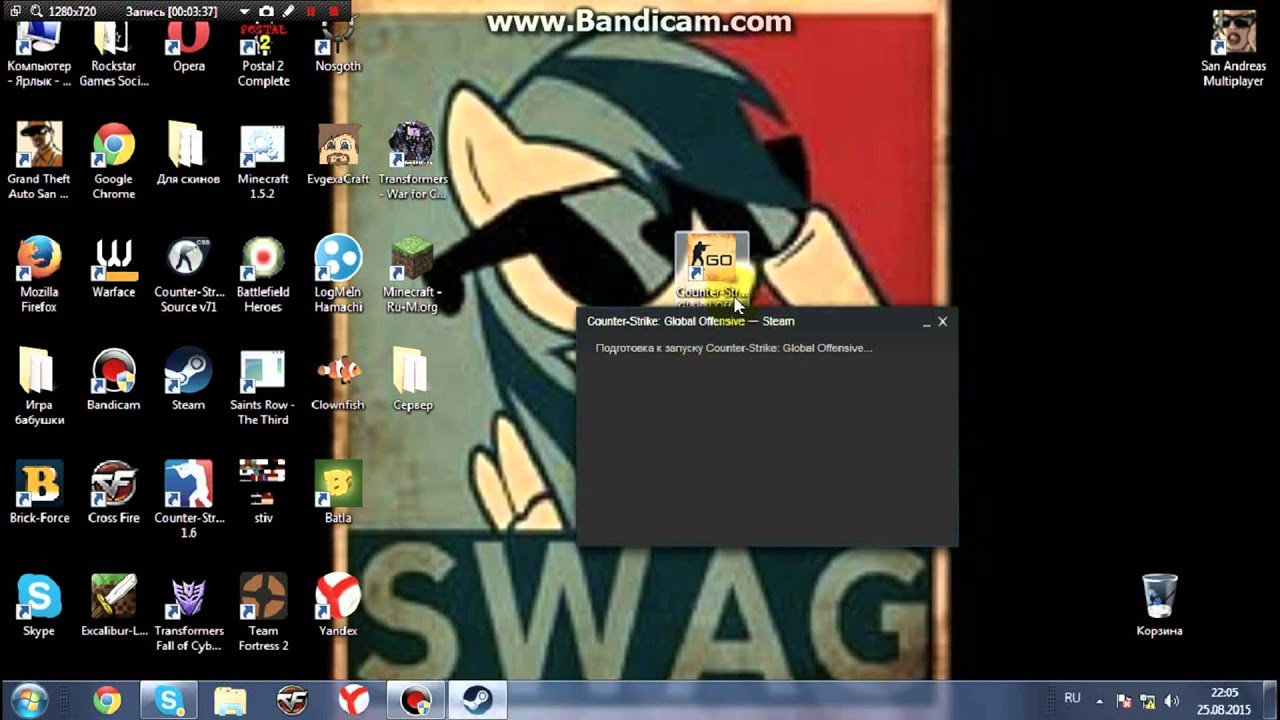Select the Excalibur-L desktop icon
The image size is (1280, 720).
114,606
